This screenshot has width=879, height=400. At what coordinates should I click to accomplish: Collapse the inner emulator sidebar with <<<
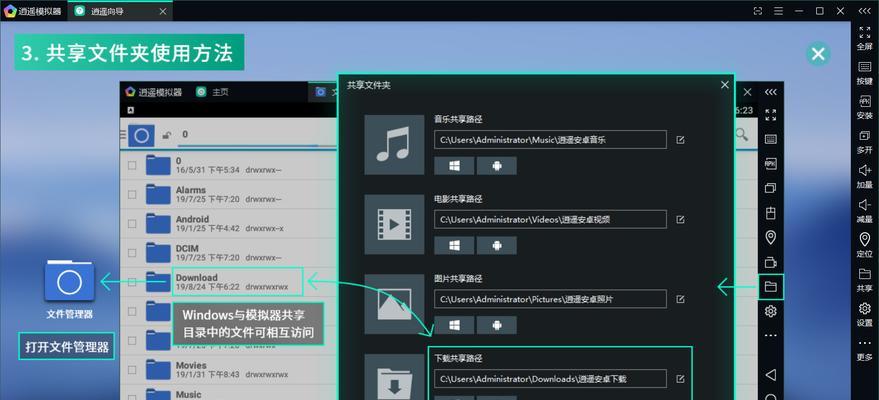(x=771, y=92)
